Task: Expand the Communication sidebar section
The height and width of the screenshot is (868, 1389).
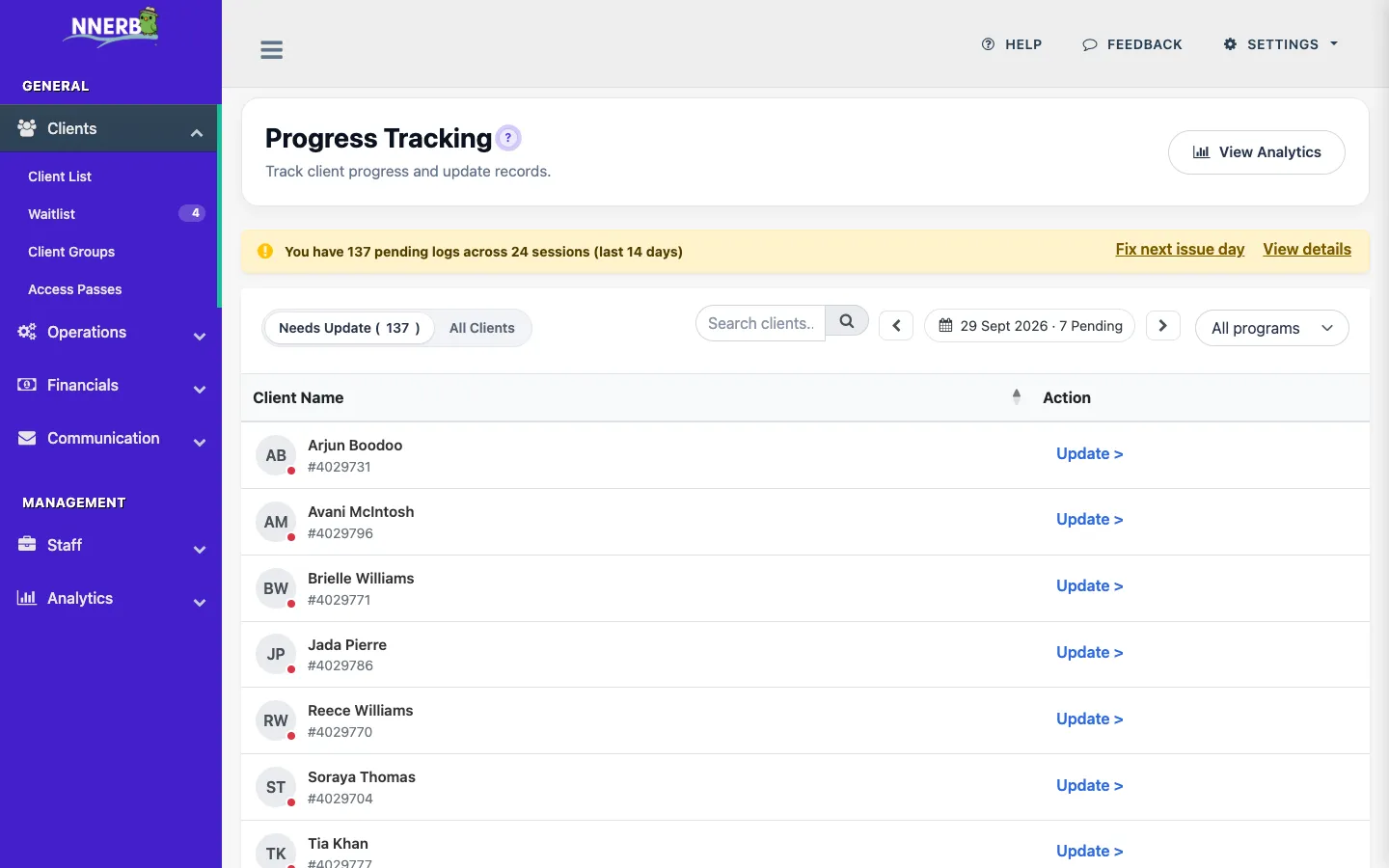Action: tap(111, 438)
